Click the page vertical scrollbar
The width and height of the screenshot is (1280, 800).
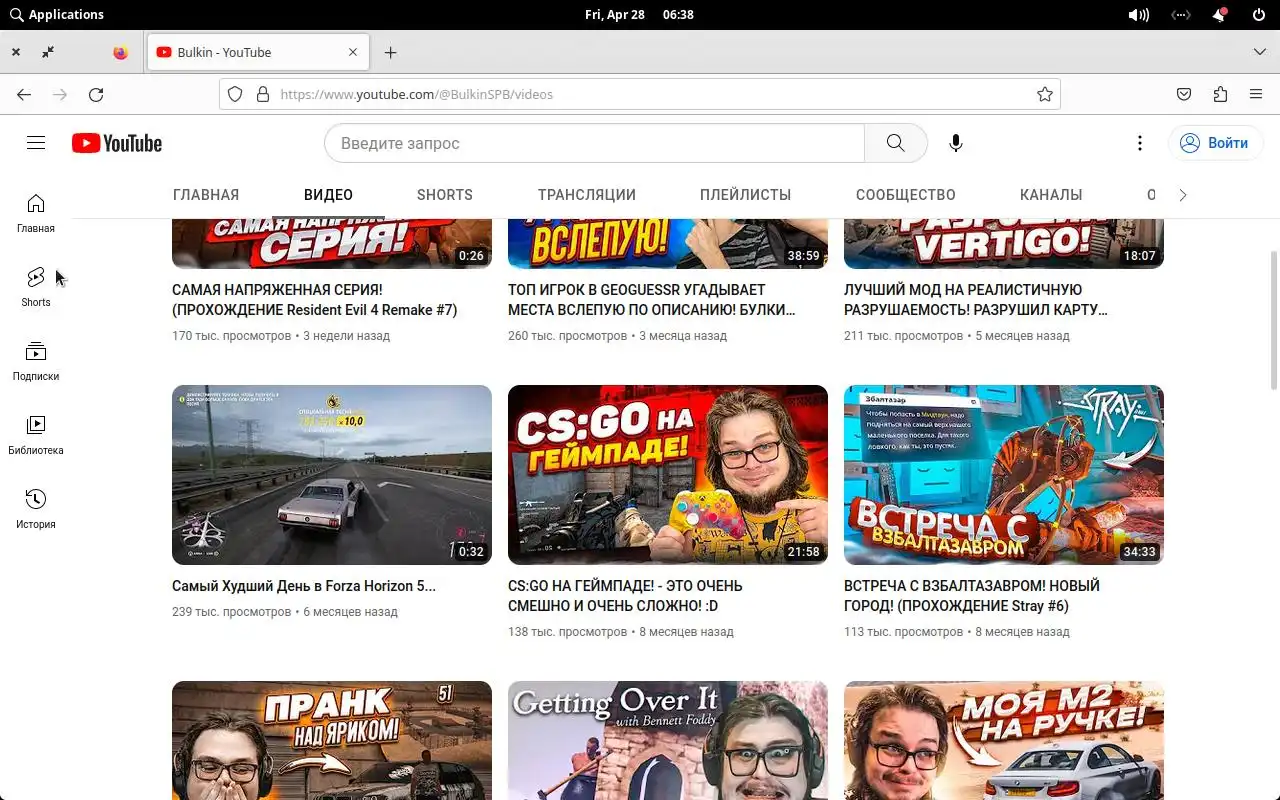coord(1273,320)
